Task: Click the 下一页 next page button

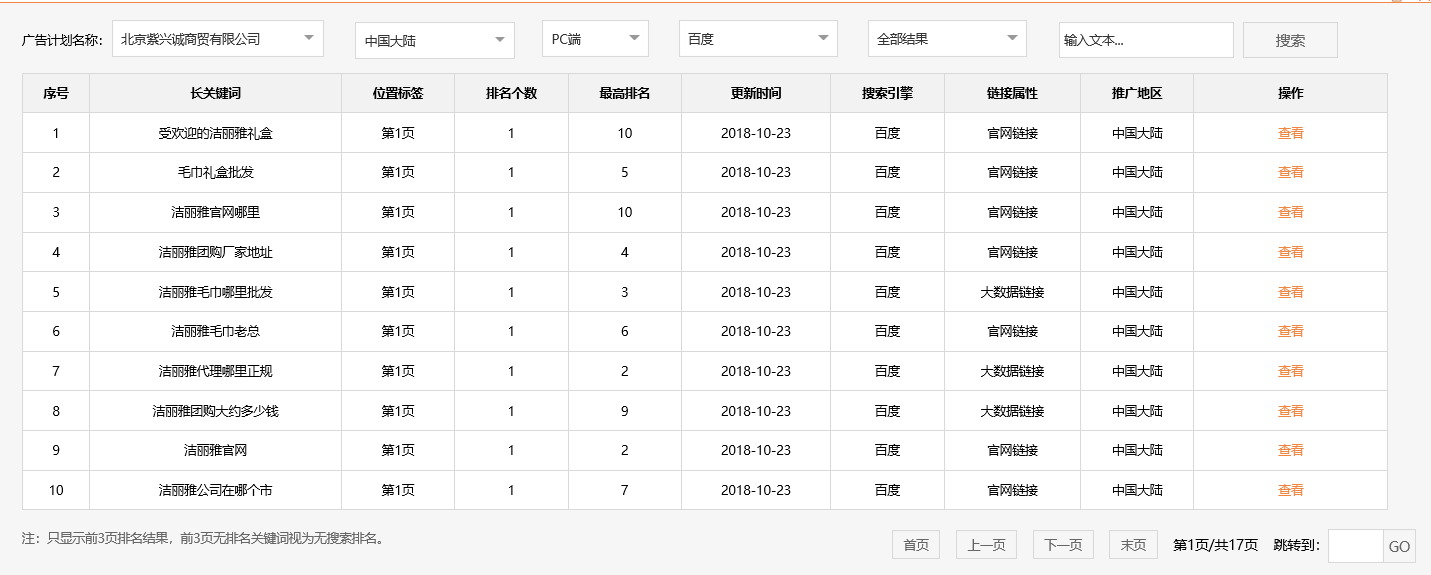Action: point(1063,545)
